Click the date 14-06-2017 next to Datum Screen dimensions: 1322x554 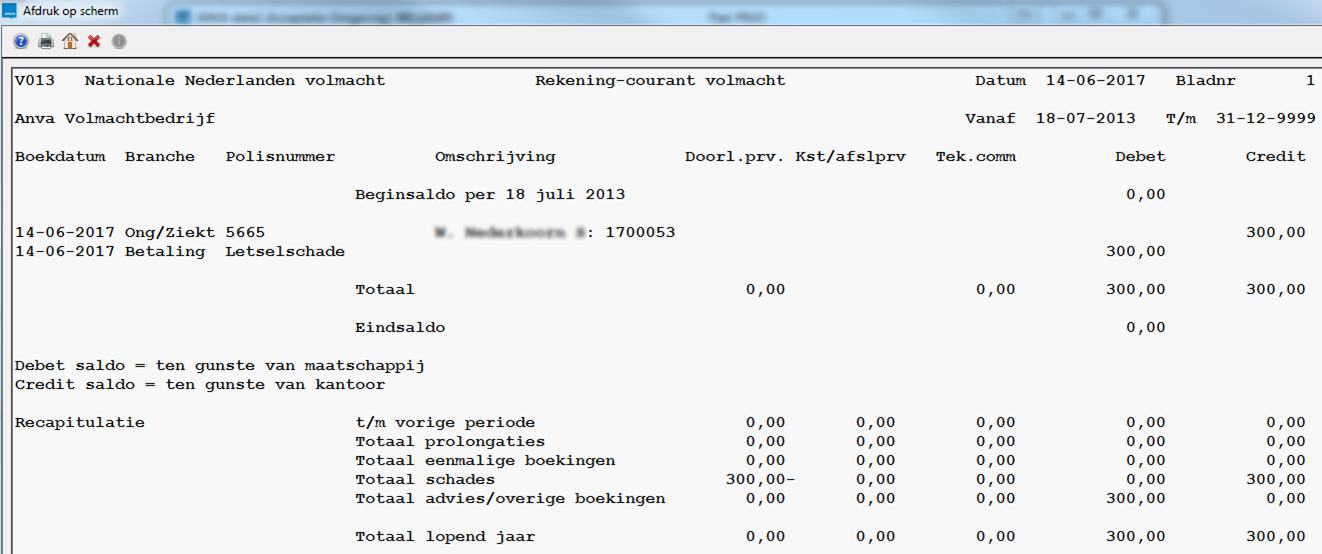(1095, 80)
